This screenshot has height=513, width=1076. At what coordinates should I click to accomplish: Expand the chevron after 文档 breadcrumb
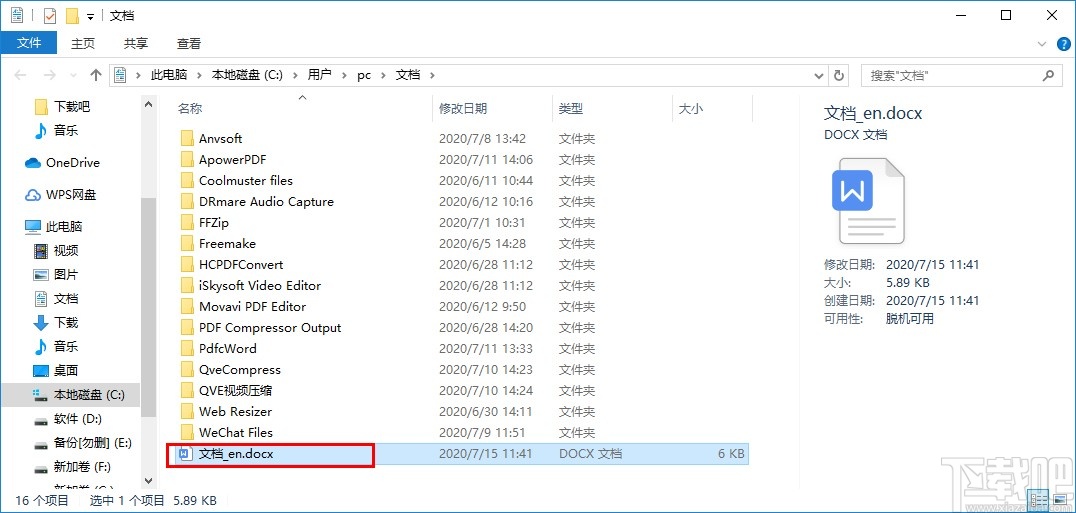click(x=432, y=75)
